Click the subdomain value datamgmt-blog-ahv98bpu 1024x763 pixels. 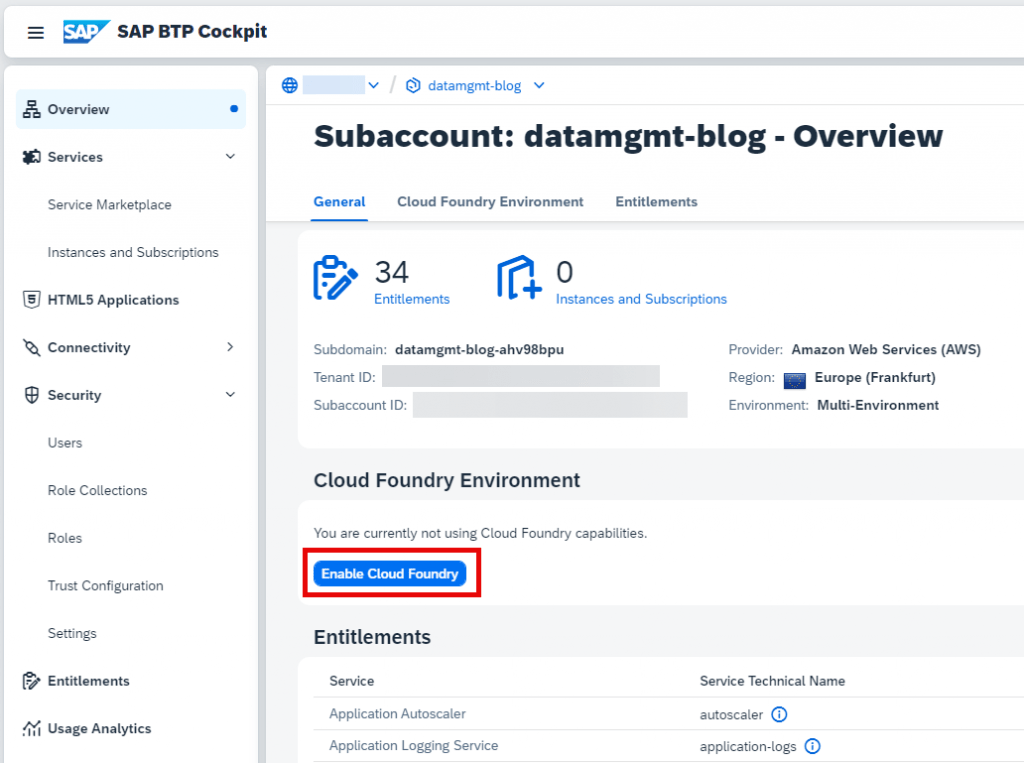tap(479, 349)
